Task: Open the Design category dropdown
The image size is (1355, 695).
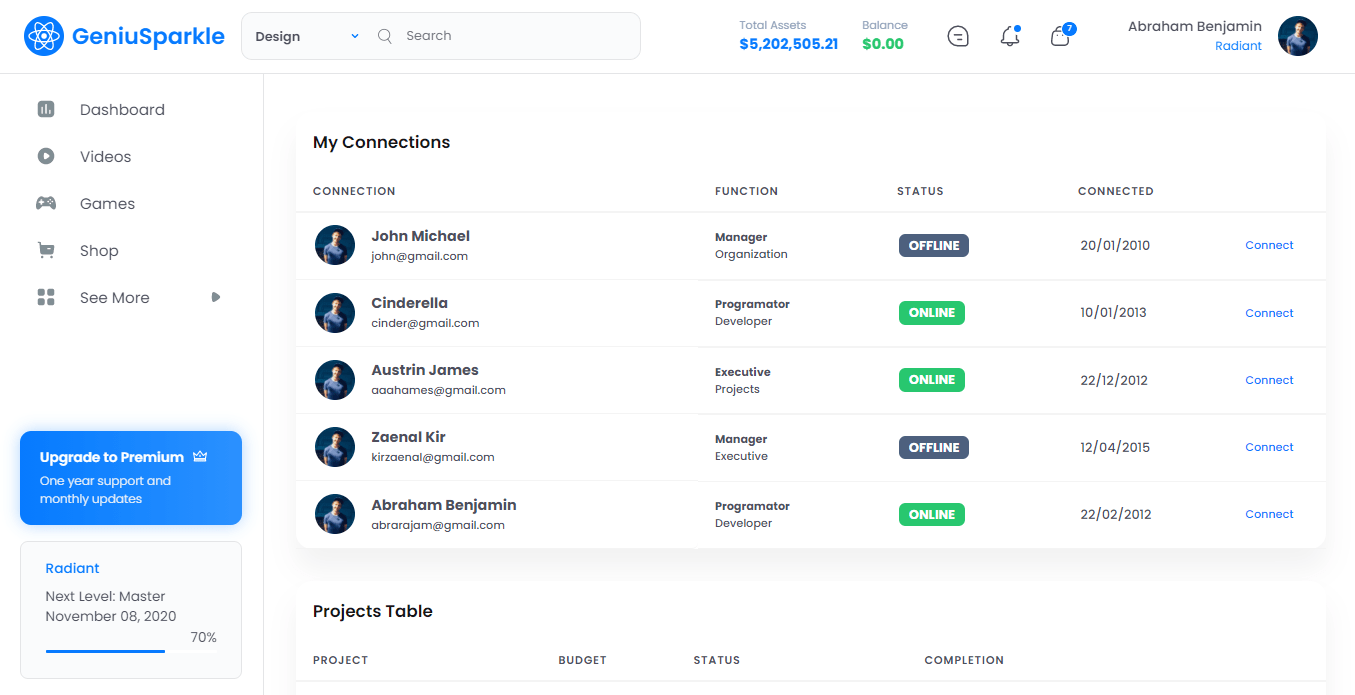Action: point(306,36)
